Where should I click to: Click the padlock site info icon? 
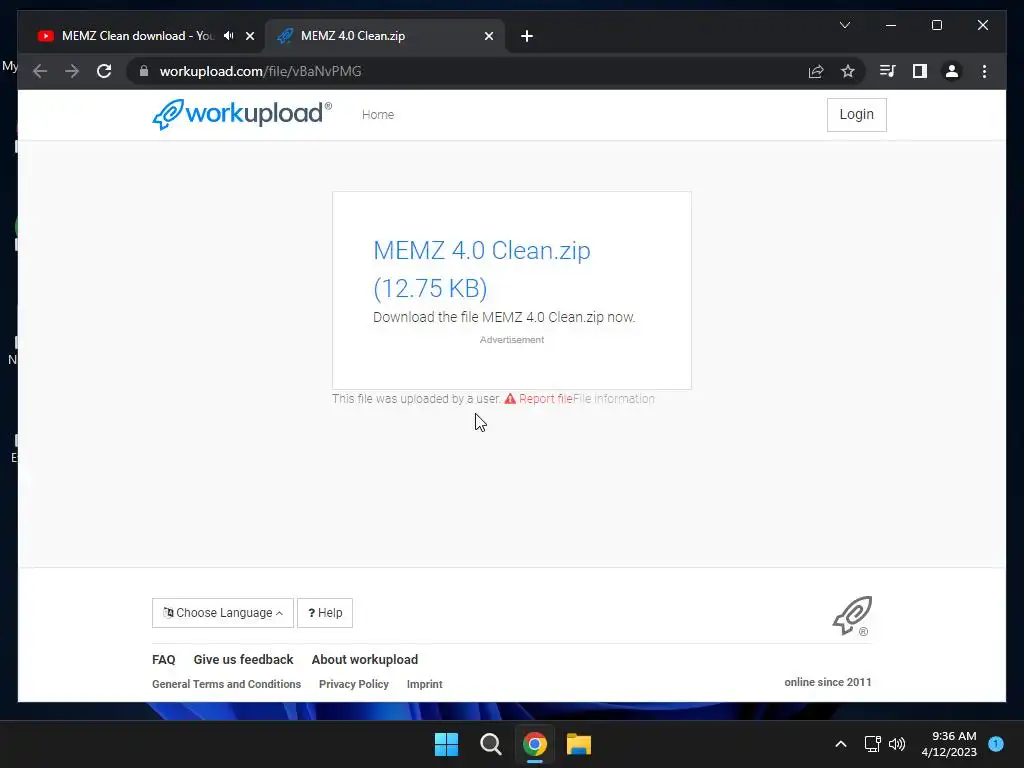point(144,71)
